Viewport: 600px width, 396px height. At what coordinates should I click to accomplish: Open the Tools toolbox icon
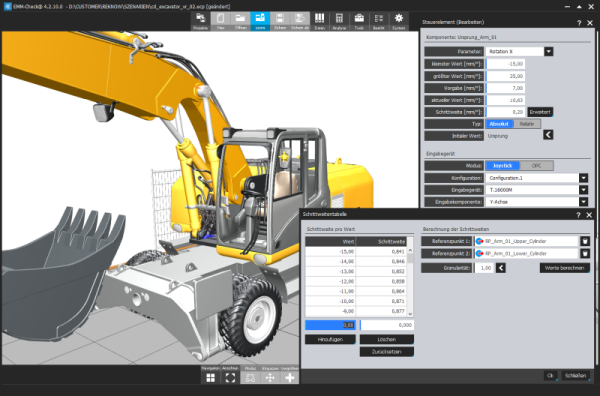pyautogui.click(x=359, y=21)
